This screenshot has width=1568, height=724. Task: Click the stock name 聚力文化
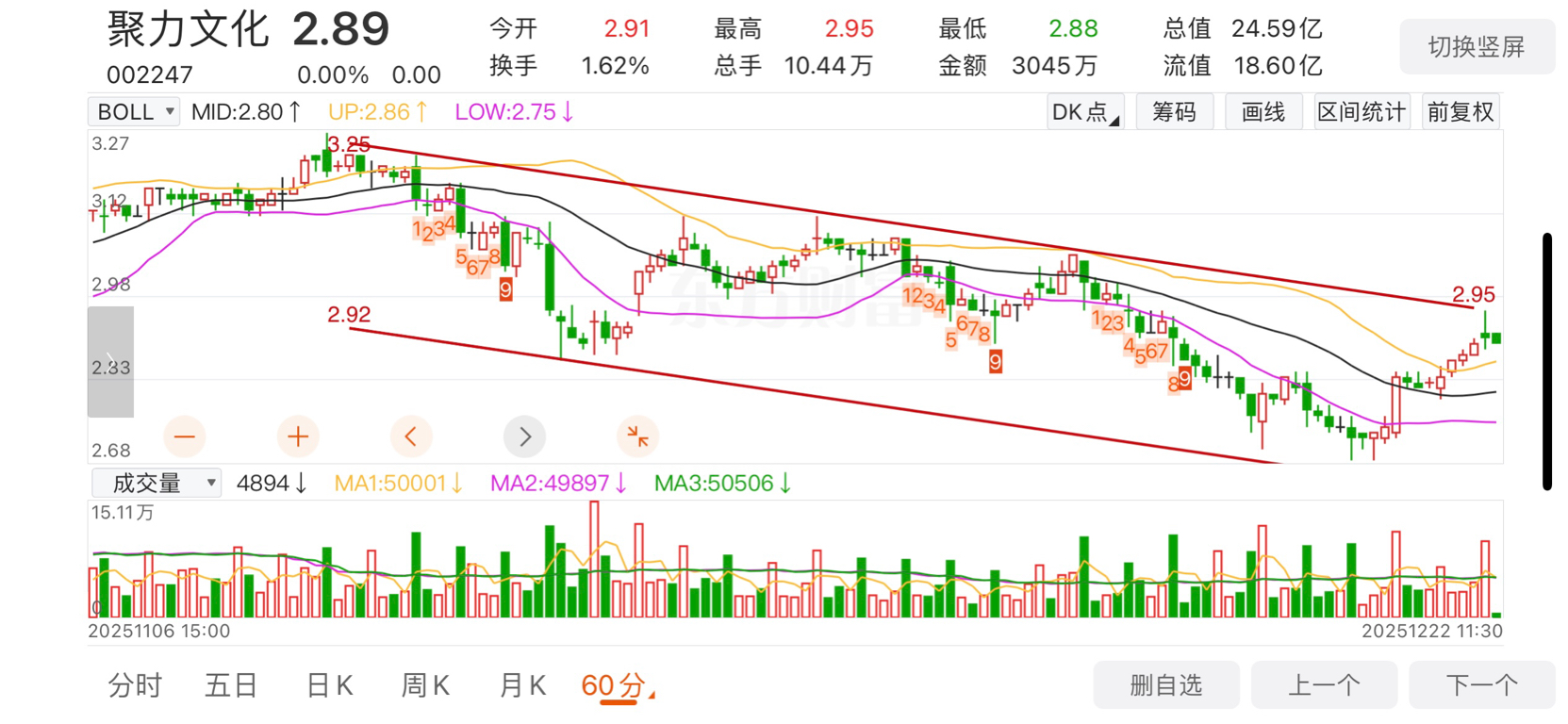[x=188, y=30]
